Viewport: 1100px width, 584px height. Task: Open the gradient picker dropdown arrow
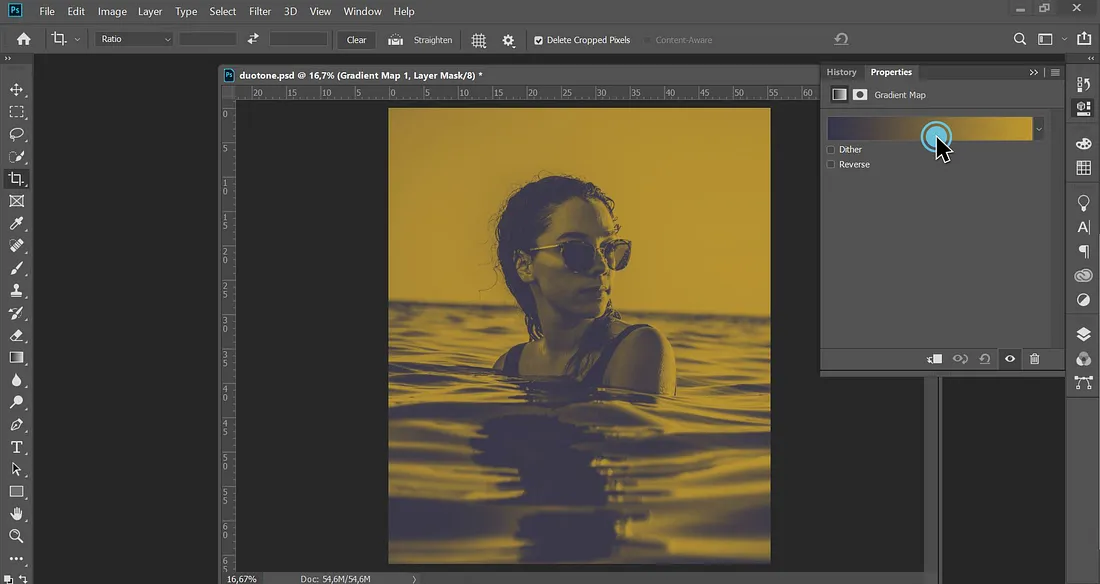coord(1039,129)
